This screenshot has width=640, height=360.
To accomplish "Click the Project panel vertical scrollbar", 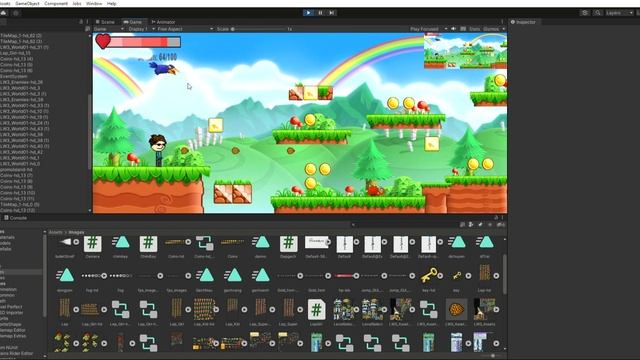I will [x=504, y=273].
